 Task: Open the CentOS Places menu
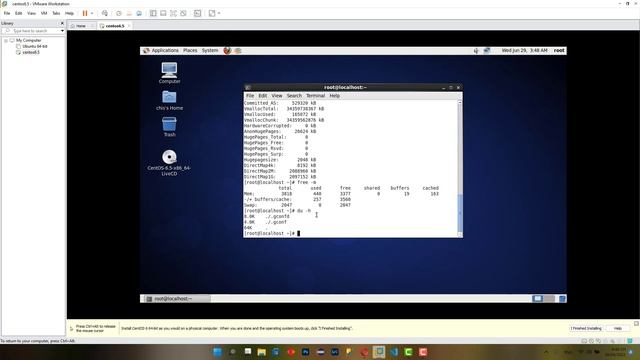(190, 51)
